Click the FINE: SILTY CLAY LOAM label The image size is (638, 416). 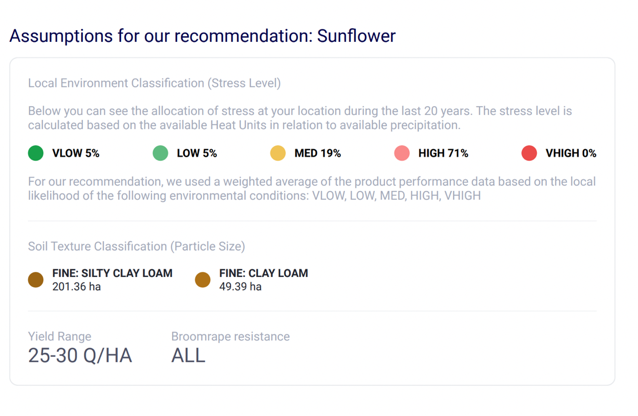pos(112,273)
